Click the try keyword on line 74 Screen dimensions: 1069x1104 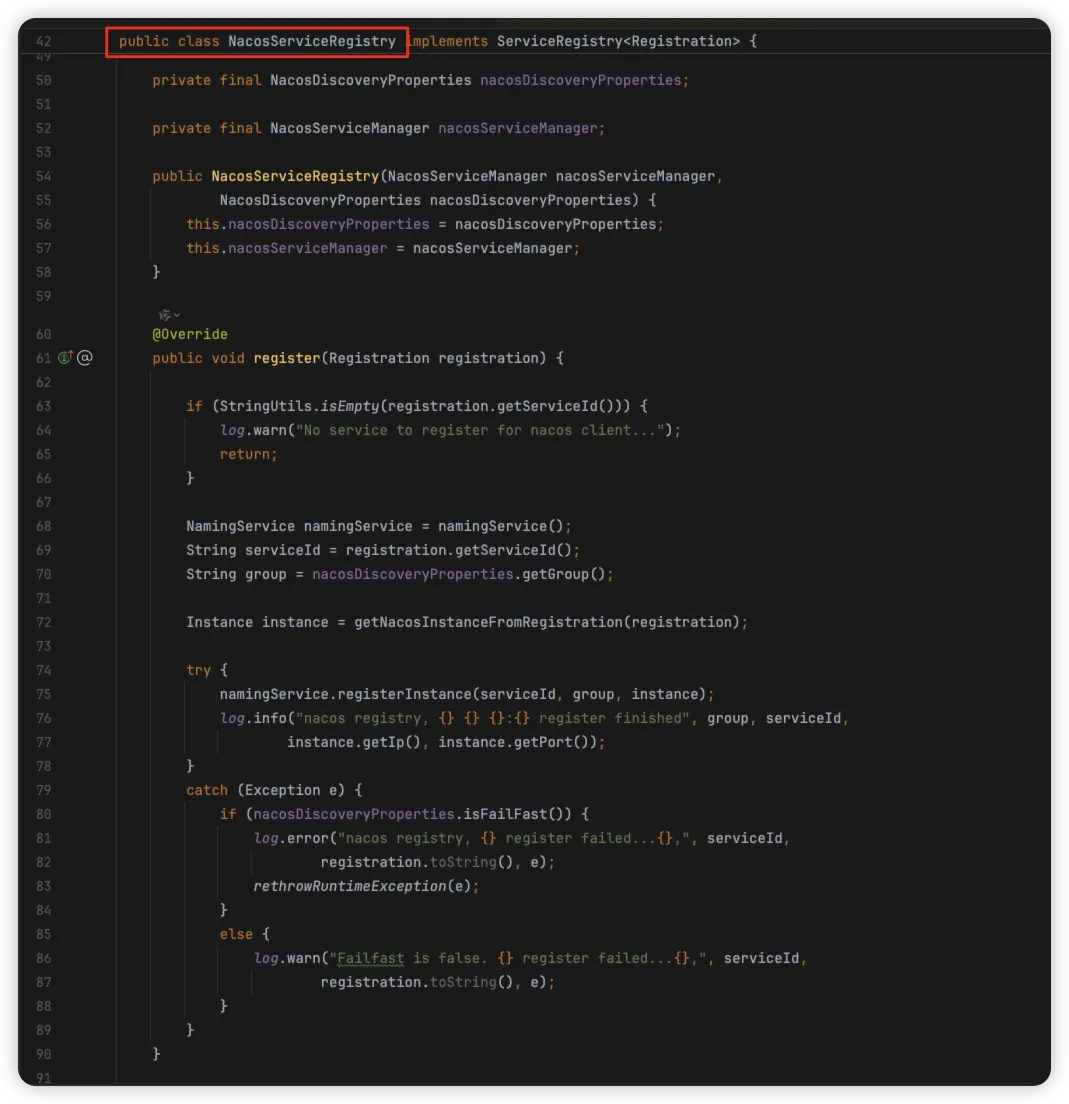[x=198, y=670]
